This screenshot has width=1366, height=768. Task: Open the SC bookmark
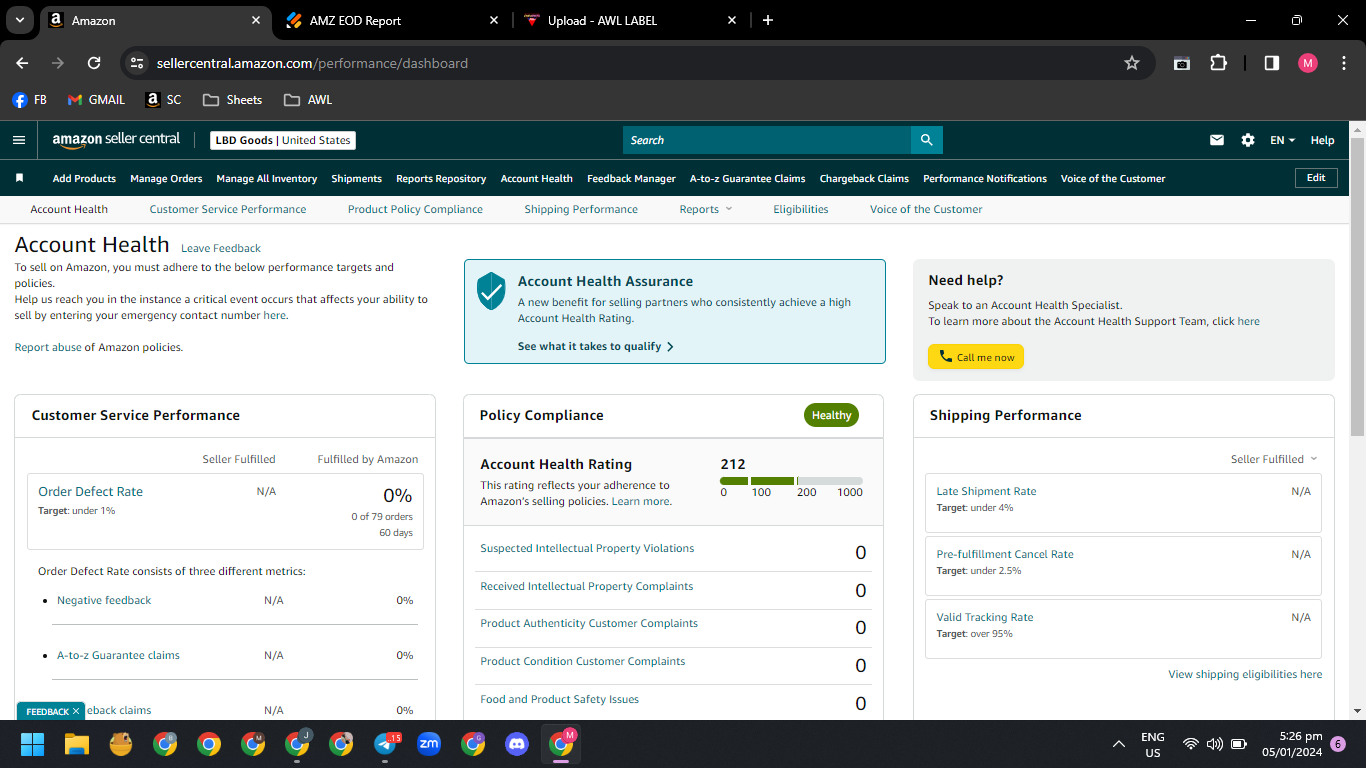pos(163,100)
